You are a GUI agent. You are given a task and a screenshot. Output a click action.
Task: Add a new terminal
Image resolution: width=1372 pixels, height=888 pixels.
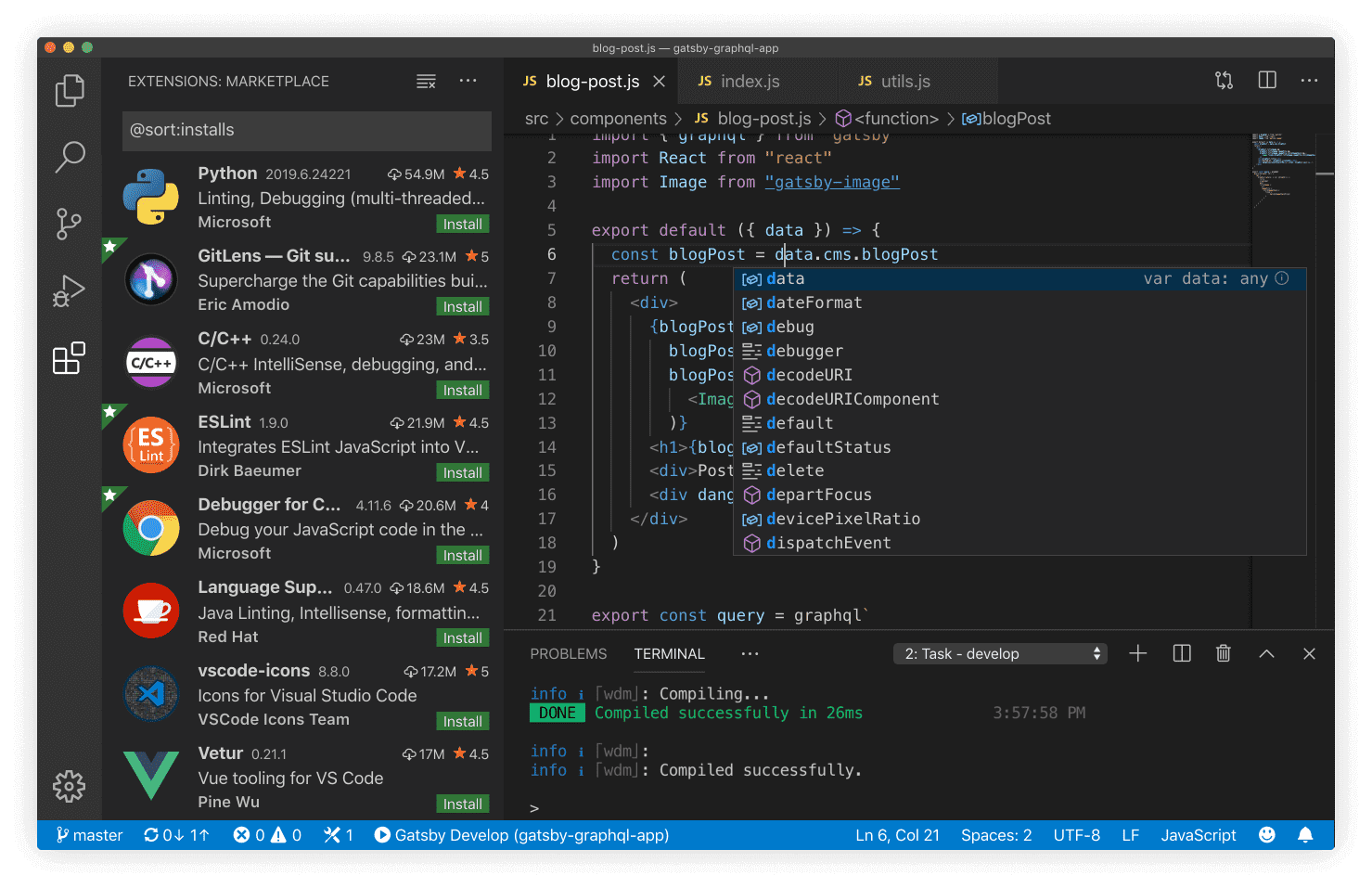coord(1137,653)
